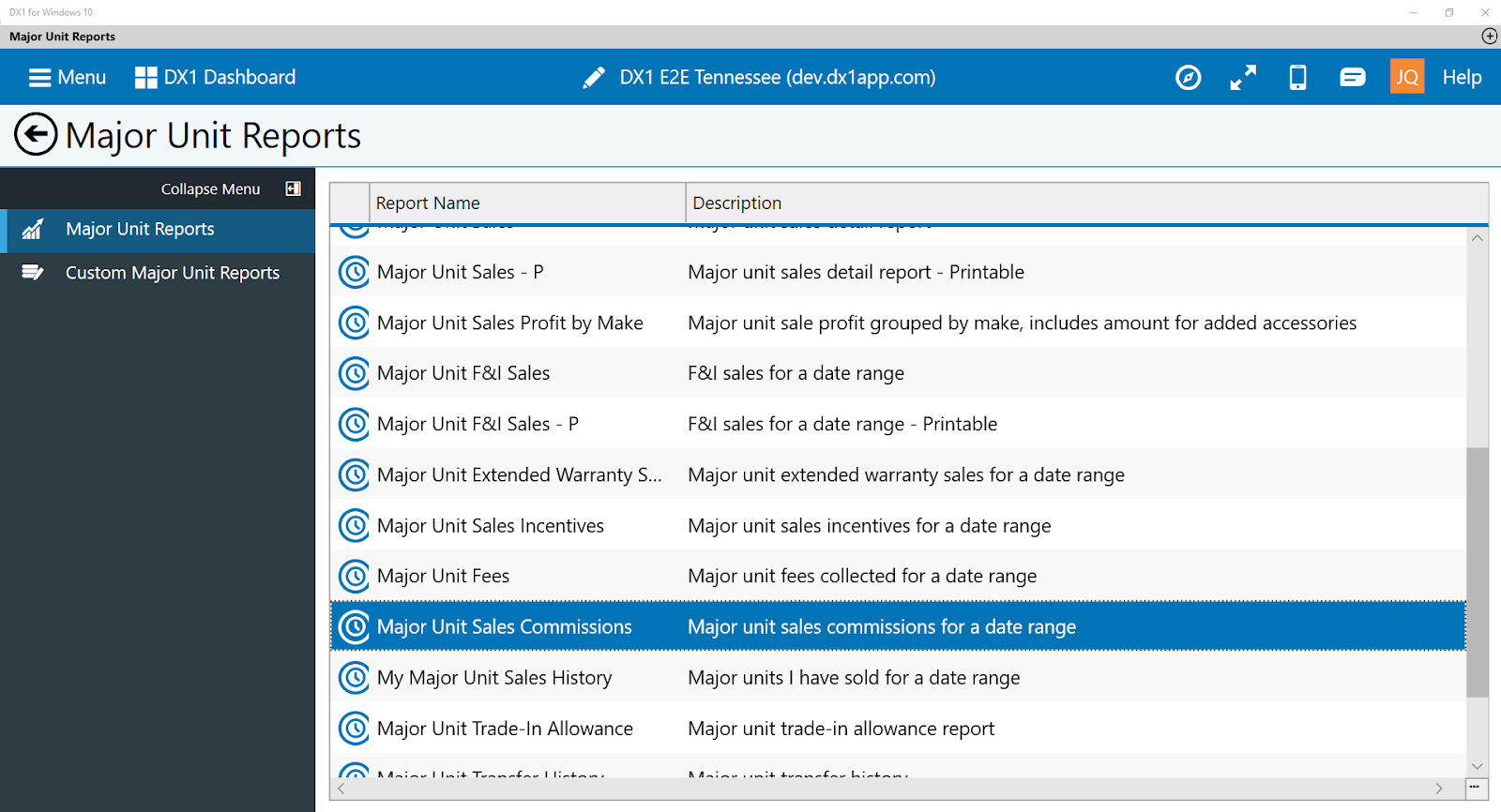
Task: Click the clock icon for My Major Unit Sales History
Action: pyautogui.click(x=354, y=677)
